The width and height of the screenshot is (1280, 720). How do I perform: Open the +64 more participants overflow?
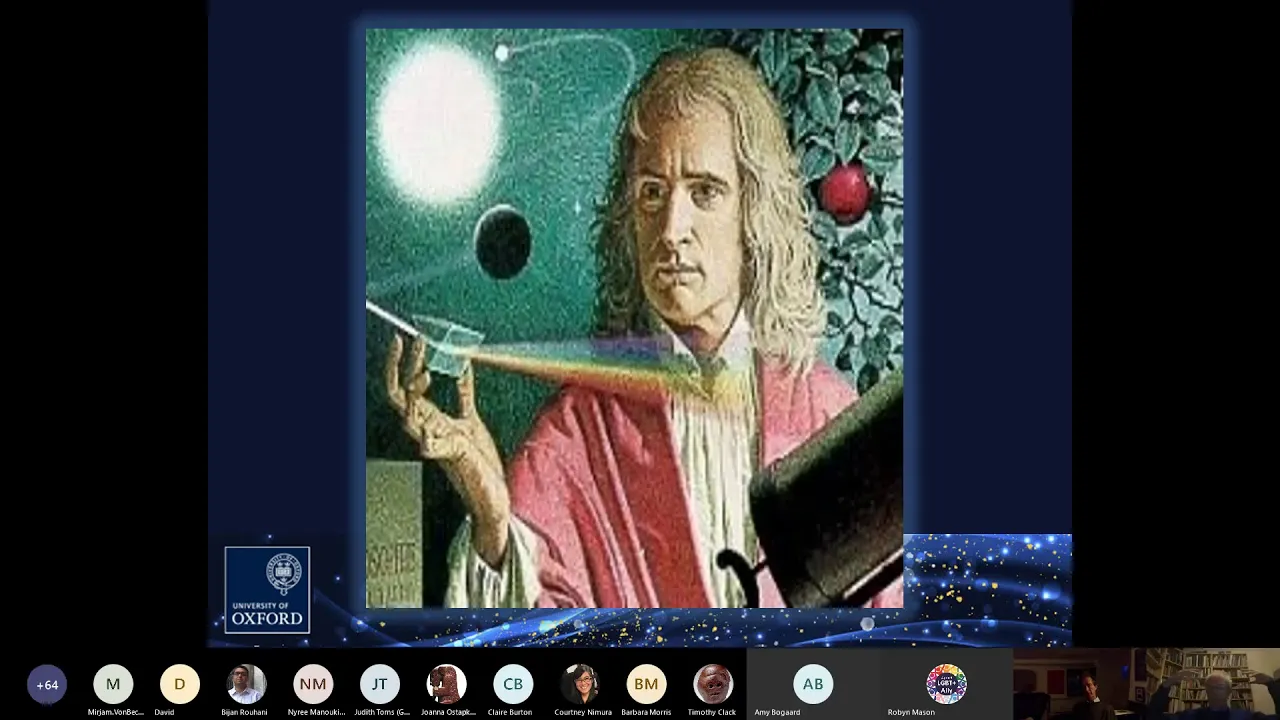(47, 685)
